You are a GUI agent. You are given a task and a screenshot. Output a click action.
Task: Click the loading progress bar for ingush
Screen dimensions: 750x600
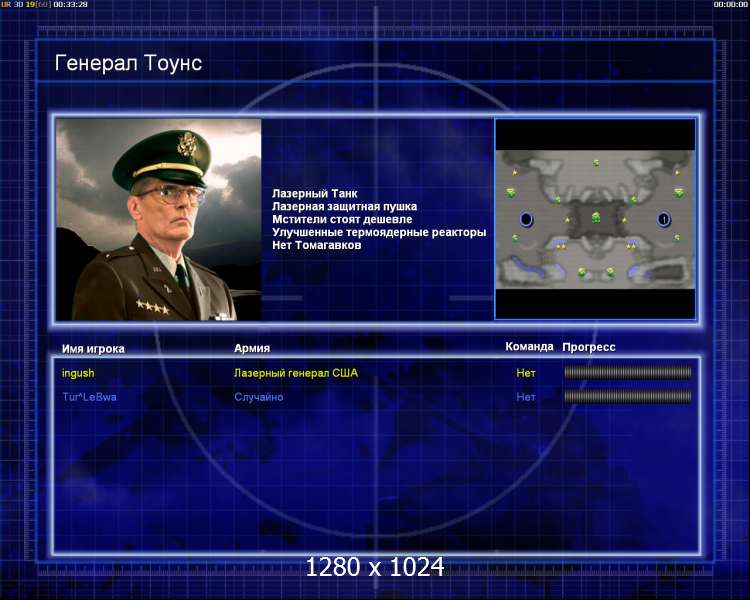tap(628, 372)
